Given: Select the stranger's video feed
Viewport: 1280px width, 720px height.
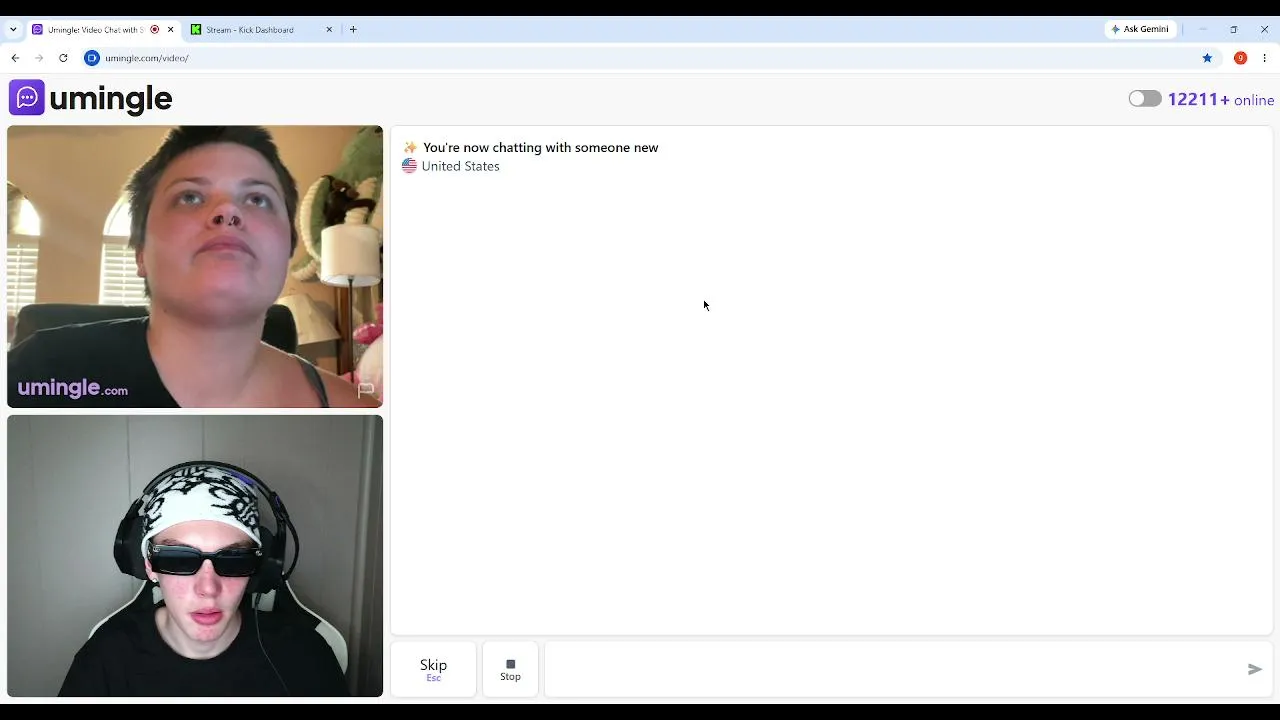Looking at the screenshot, I should tap(195, 267).
